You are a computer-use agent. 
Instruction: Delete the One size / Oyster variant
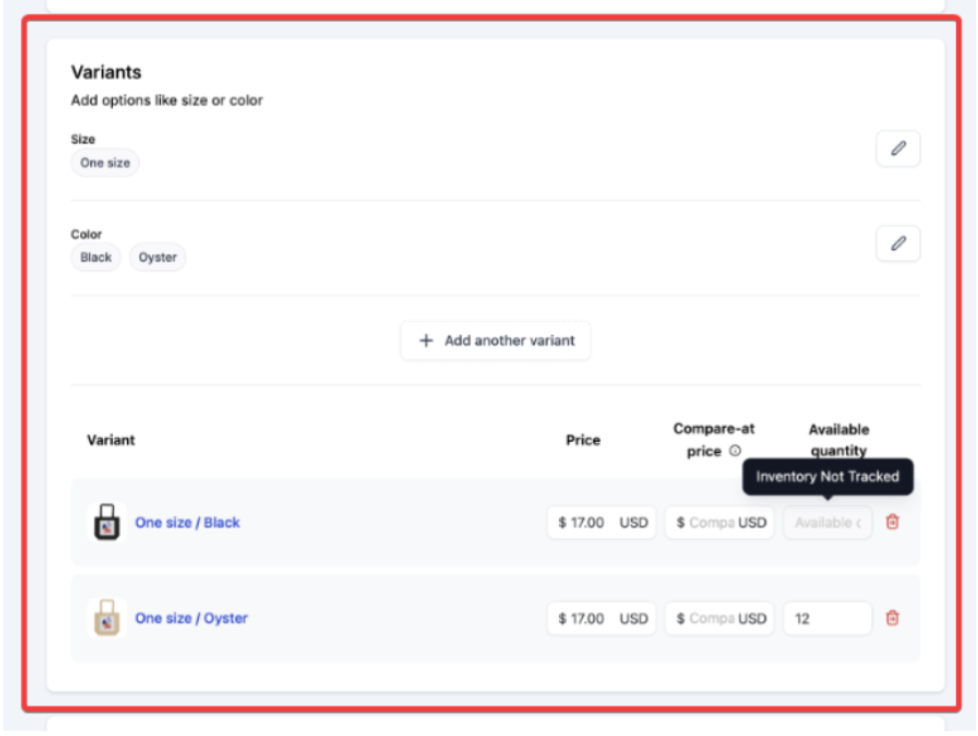click(x=893, y=618)
